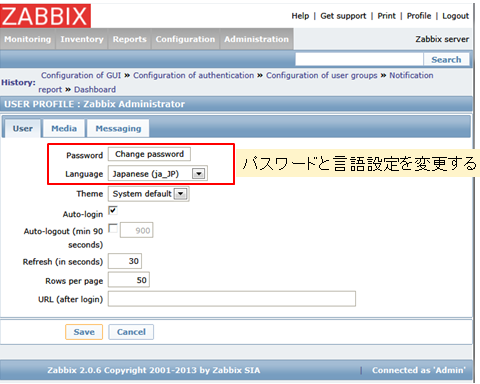The height and width of the screenshot is (384, 480).
Task: Open history link Configuration of authentication
Action: point(194,76)
